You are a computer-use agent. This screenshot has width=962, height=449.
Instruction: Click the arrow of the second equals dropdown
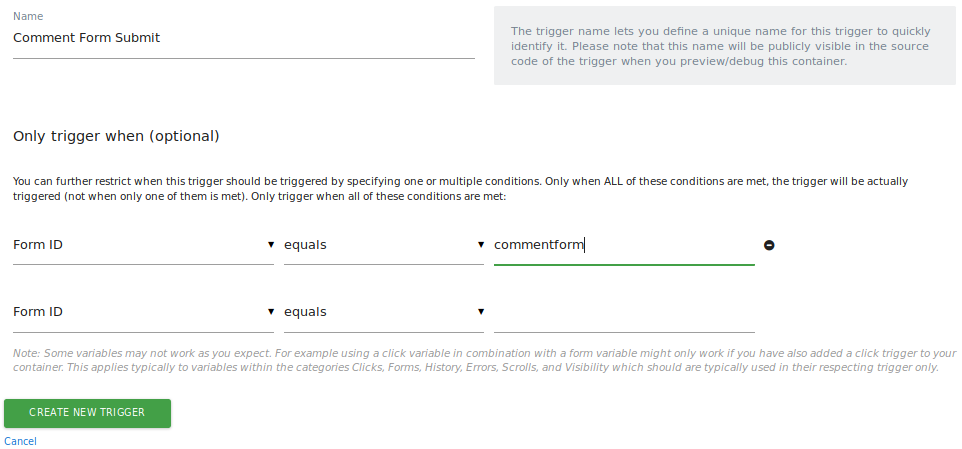pos(481,312)
